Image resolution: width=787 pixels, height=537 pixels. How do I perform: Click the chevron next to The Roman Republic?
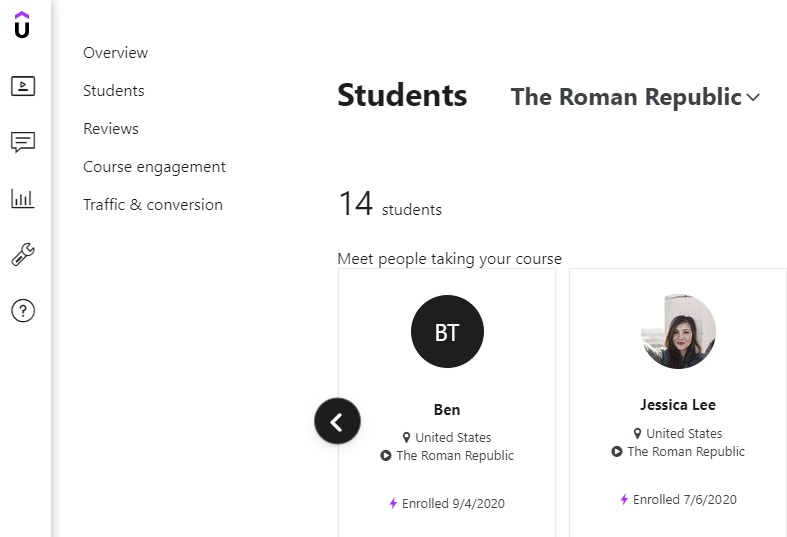(753, 98)
